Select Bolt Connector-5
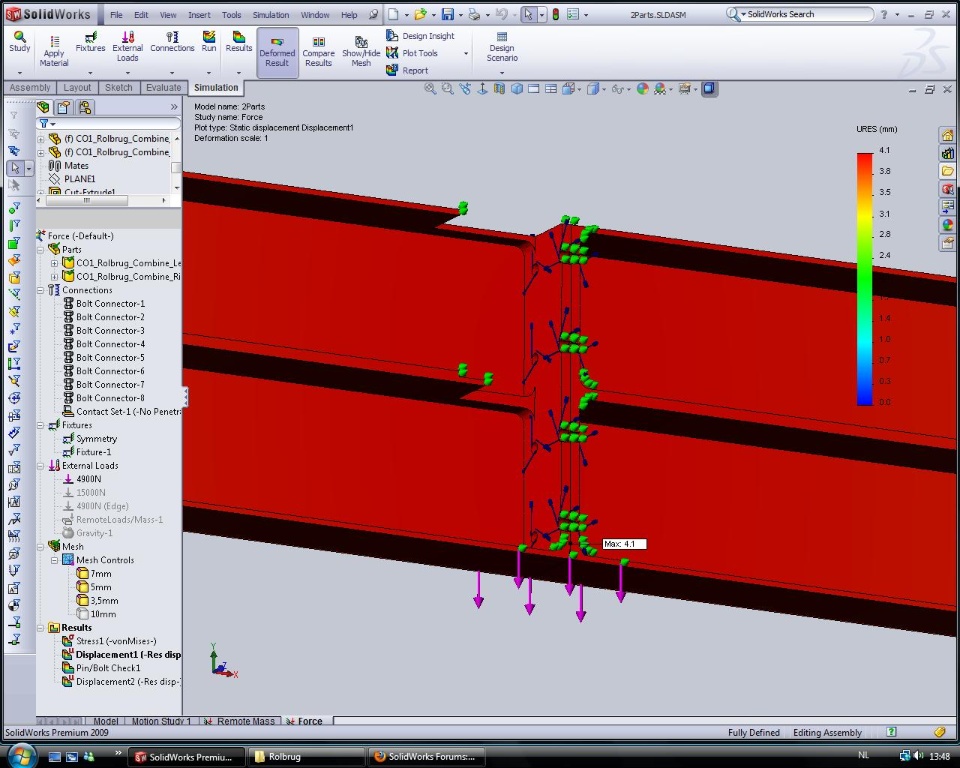The height and width of the screenshot is (768, 960). pos(104,358)
